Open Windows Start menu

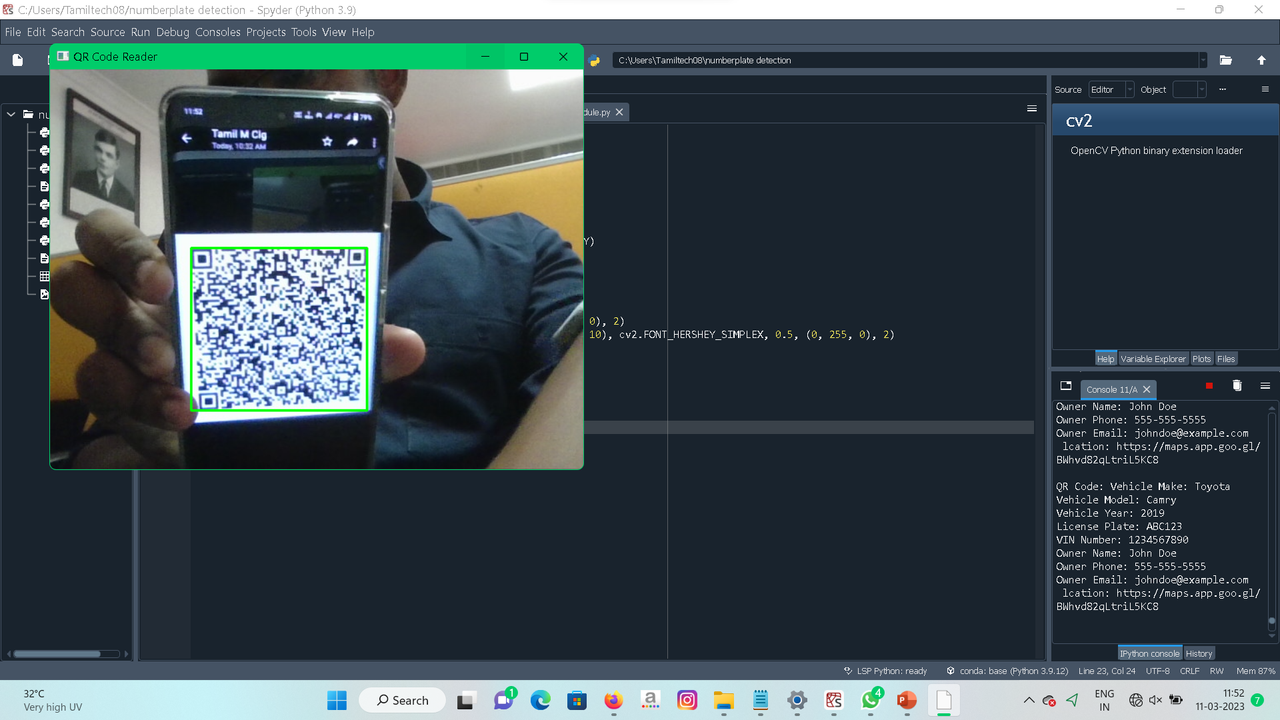(337, 700)
